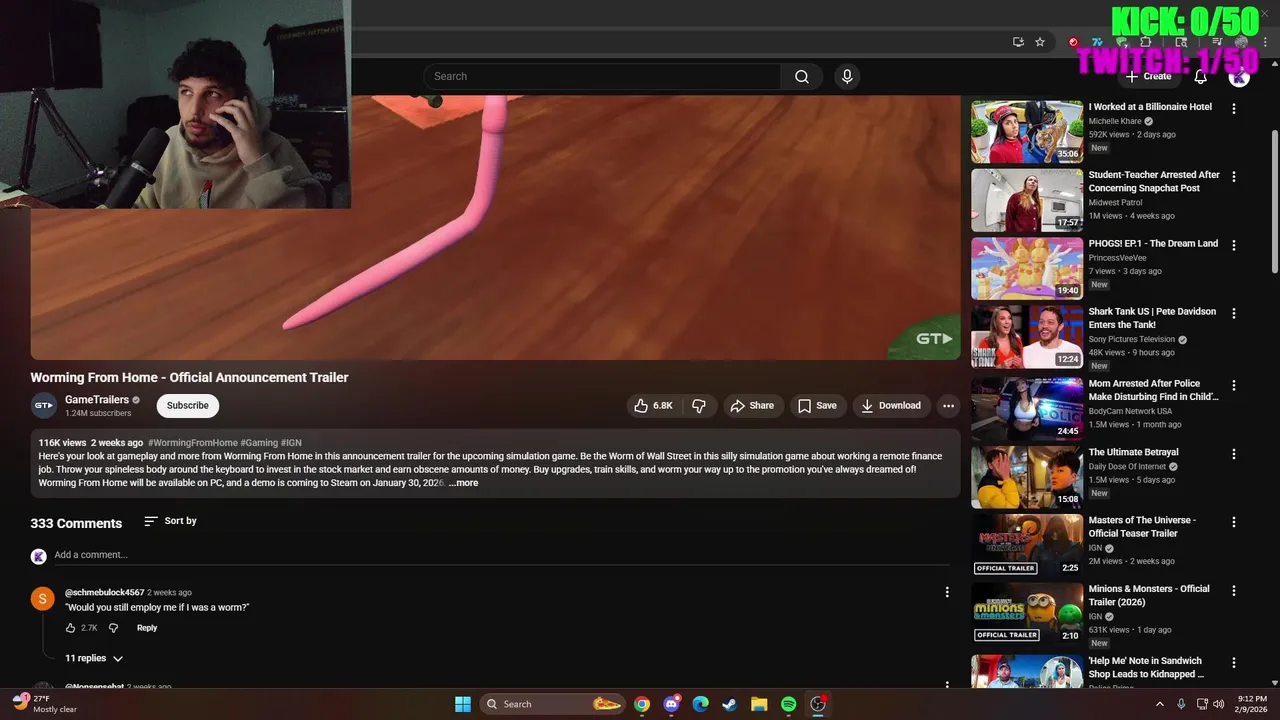The image size is (1280, 720).
Task: Open the red browser extension icon
Action: (1073, 42)
